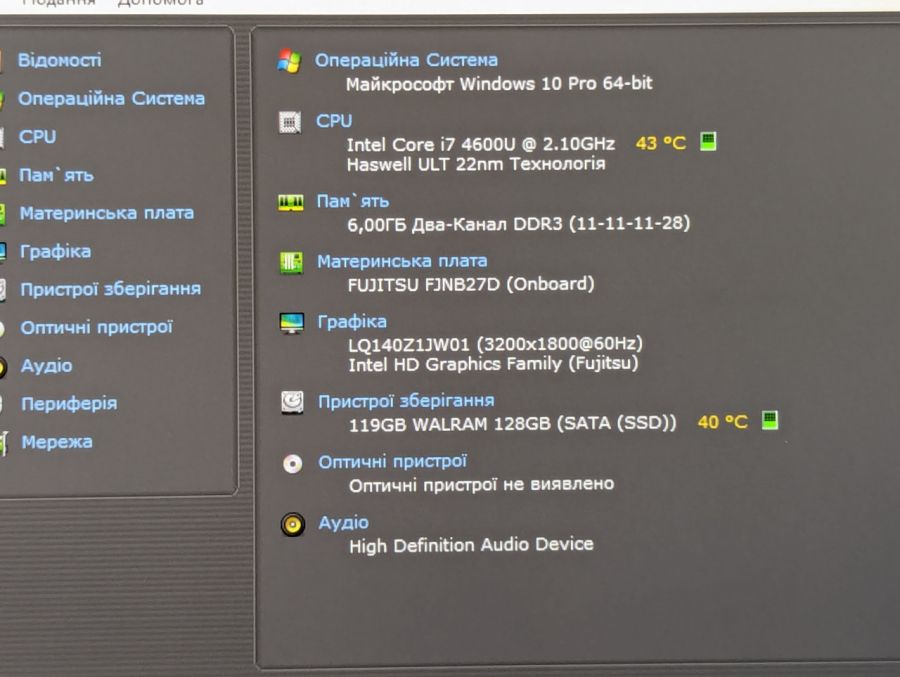Switch to Пам`ять sidebar section
Viewport: 900px width, 677px height.
click(x=56, y=175)
